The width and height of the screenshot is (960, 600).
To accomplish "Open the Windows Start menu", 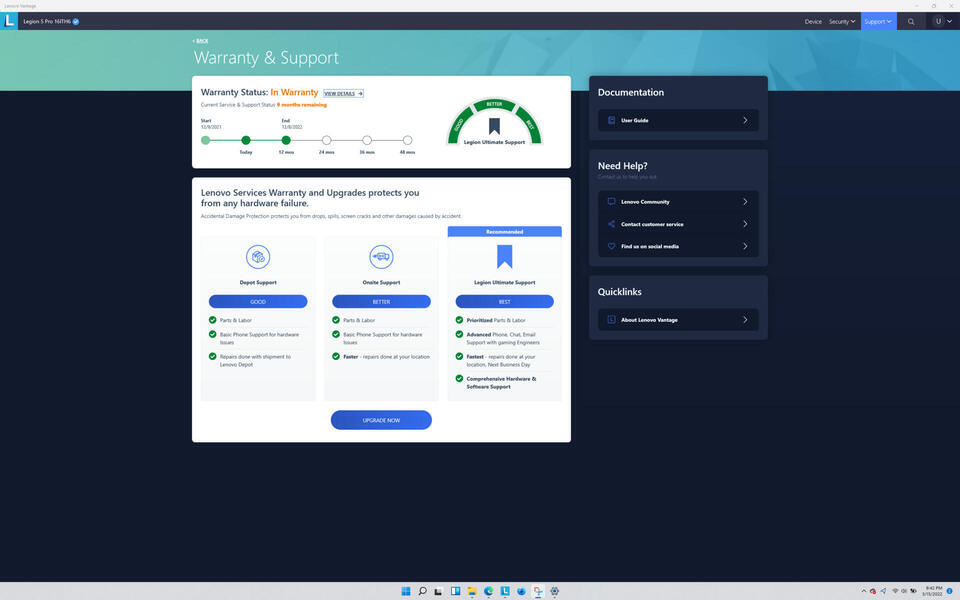I will pos(405,591).
